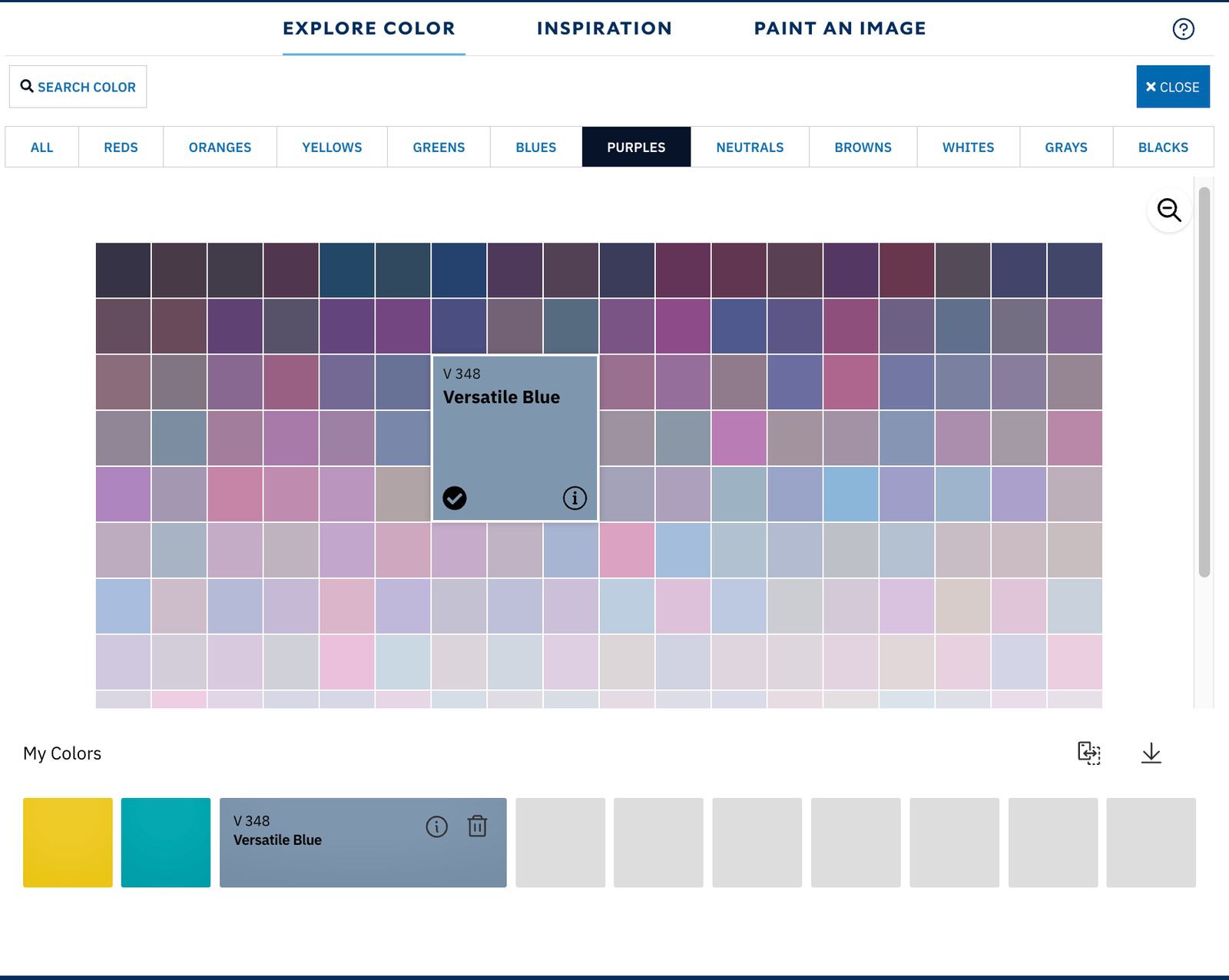
Task: Switch to the Inspiration tab
Action: pyautogui.click(x=604, y=28)
